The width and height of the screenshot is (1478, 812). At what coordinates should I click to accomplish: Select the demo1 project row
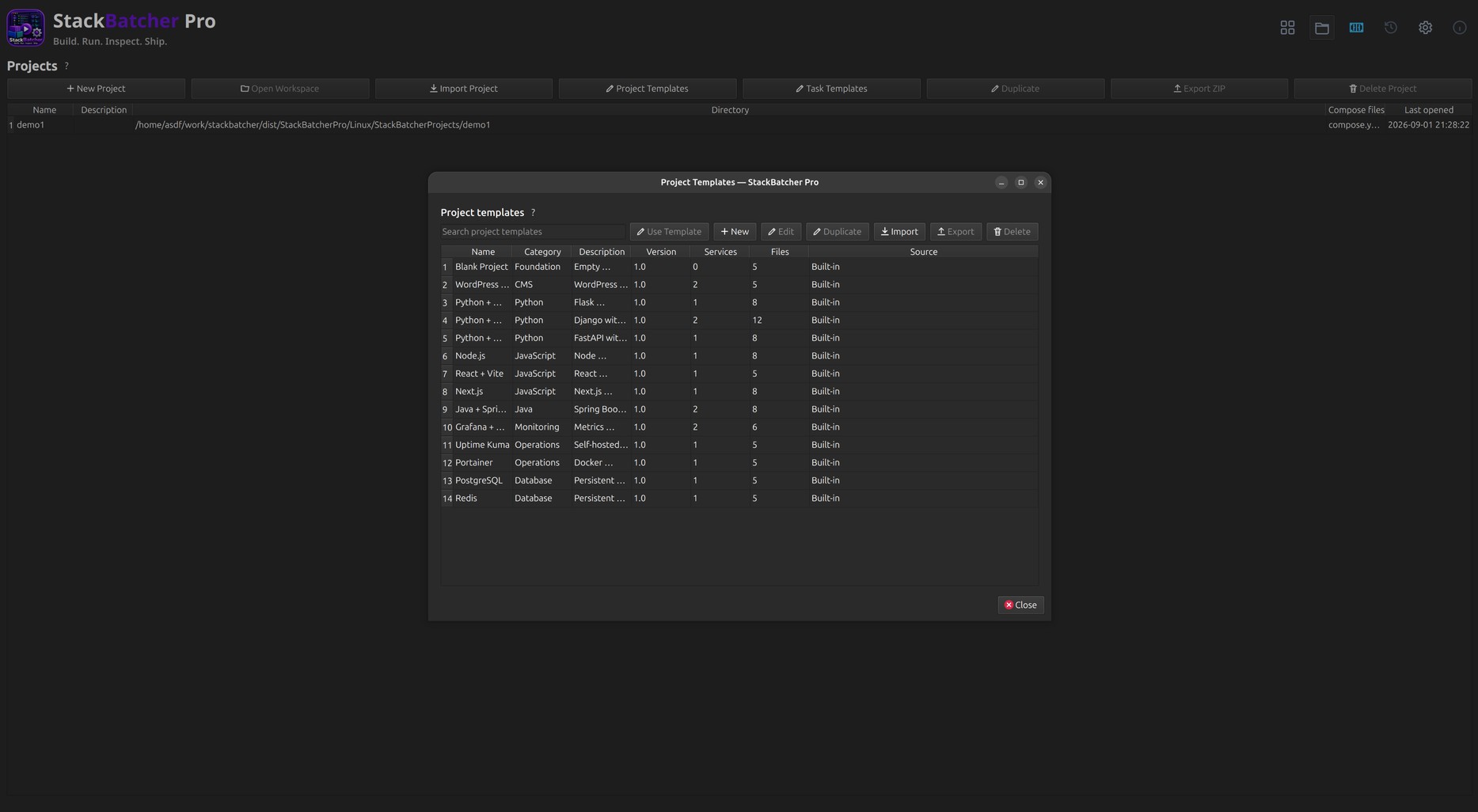739,125
